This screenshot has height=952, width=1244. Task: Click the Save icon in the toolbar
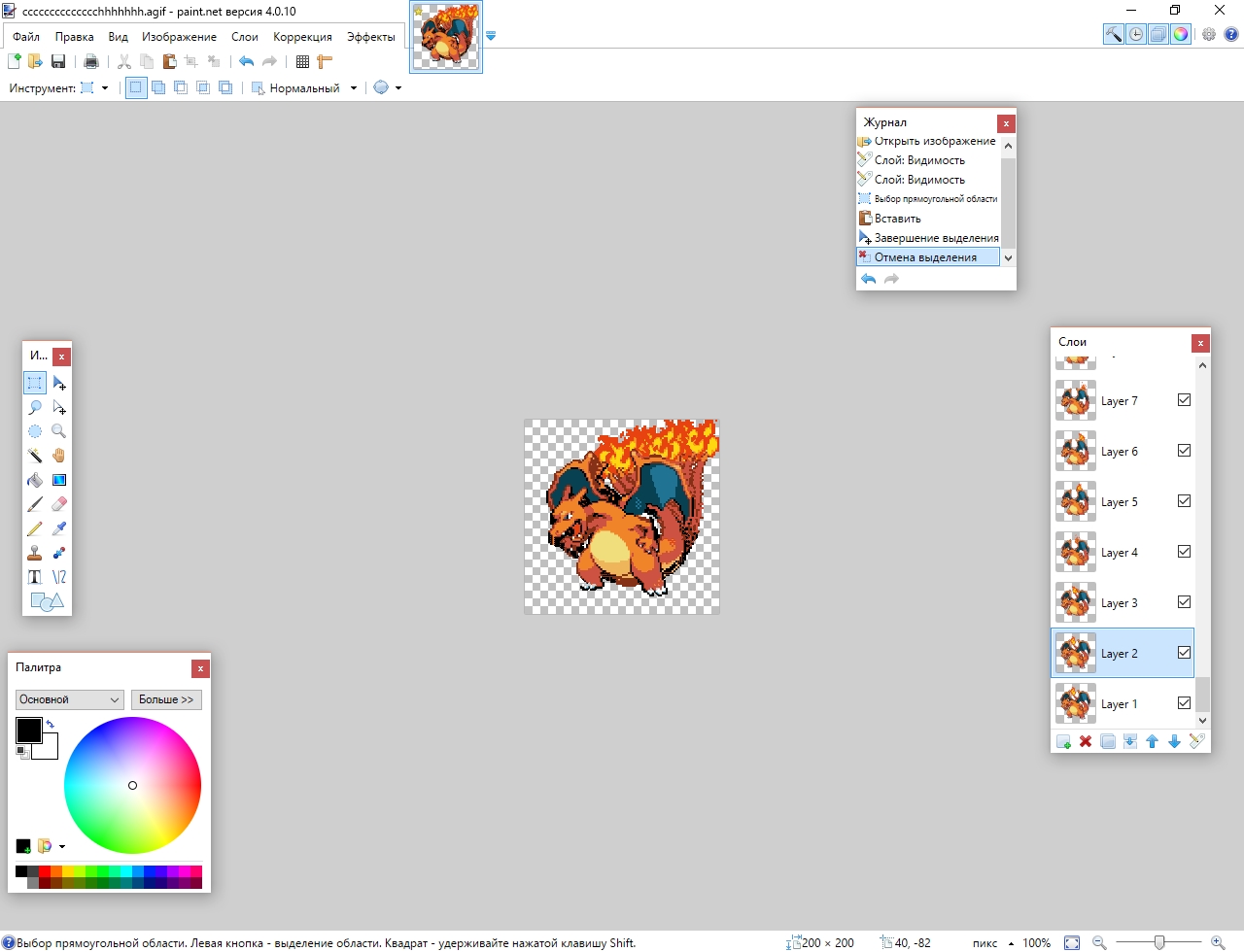coord(58,61)
